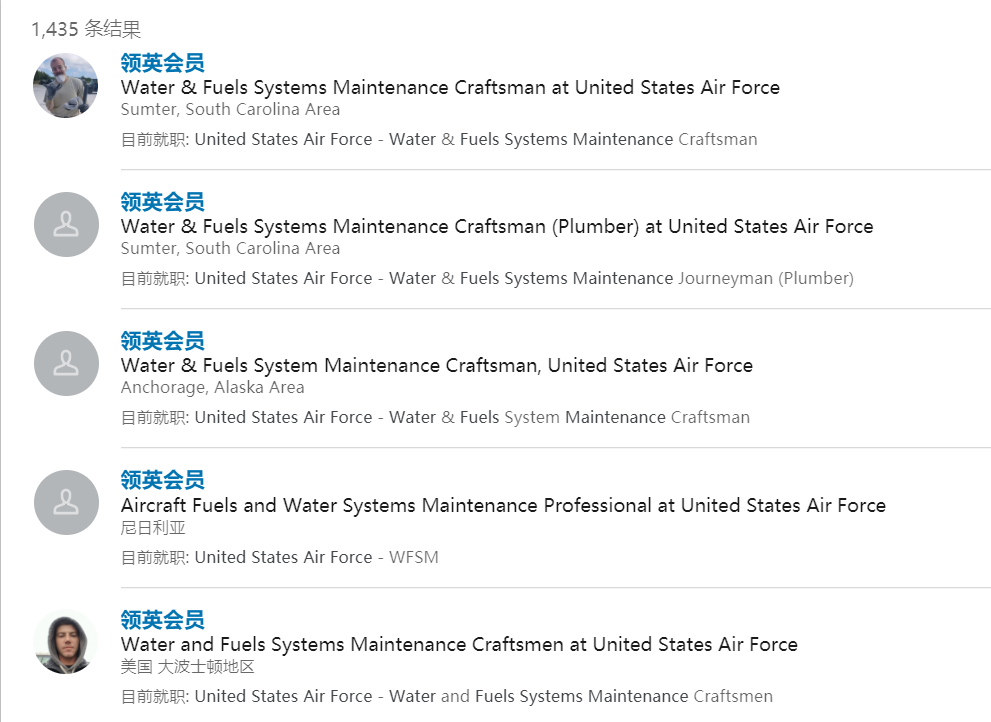Open 领英会员 link for Aircraft Fuels result
Screen dimensions: 991x722
pos(162,480)
